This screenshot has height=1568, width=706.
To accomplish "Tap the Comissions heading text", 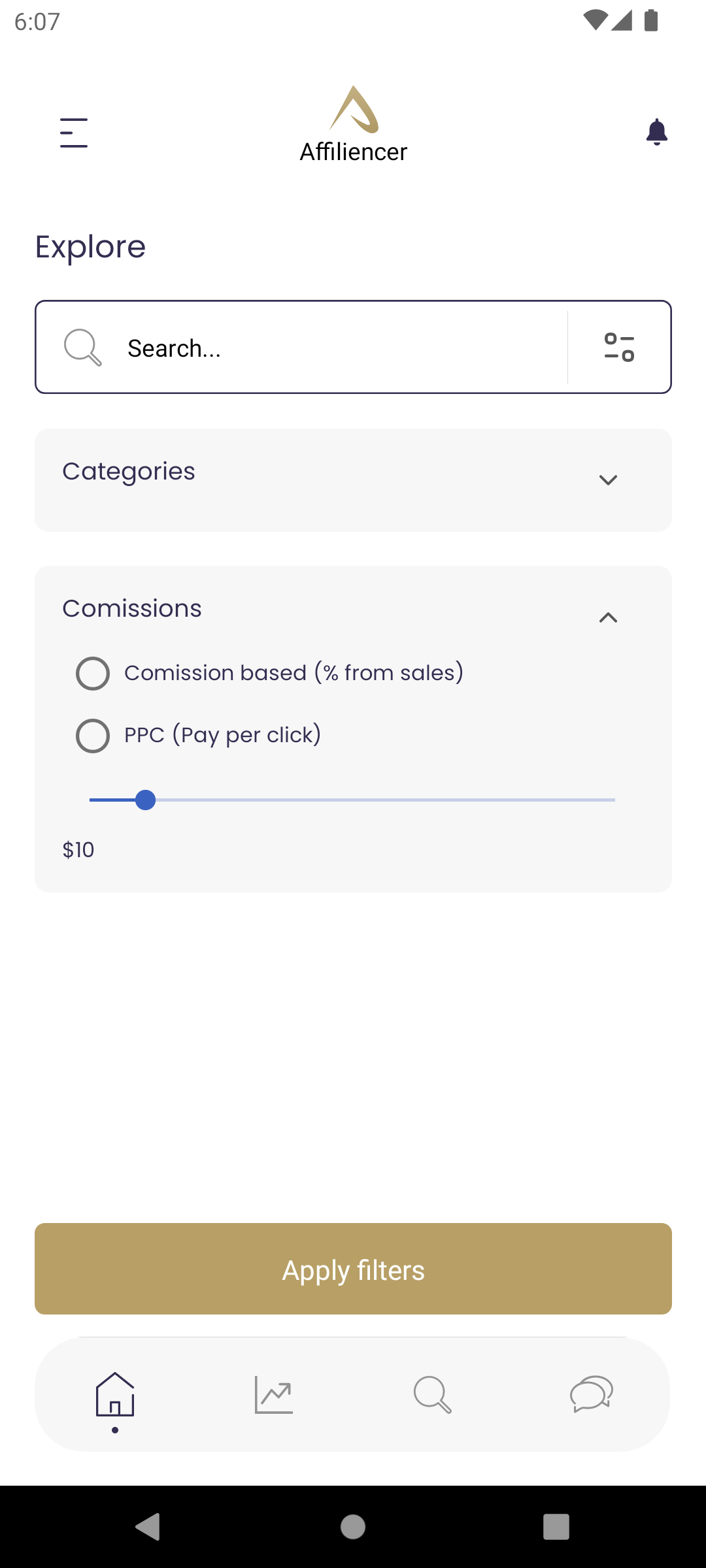I will (x=132, y=608).
